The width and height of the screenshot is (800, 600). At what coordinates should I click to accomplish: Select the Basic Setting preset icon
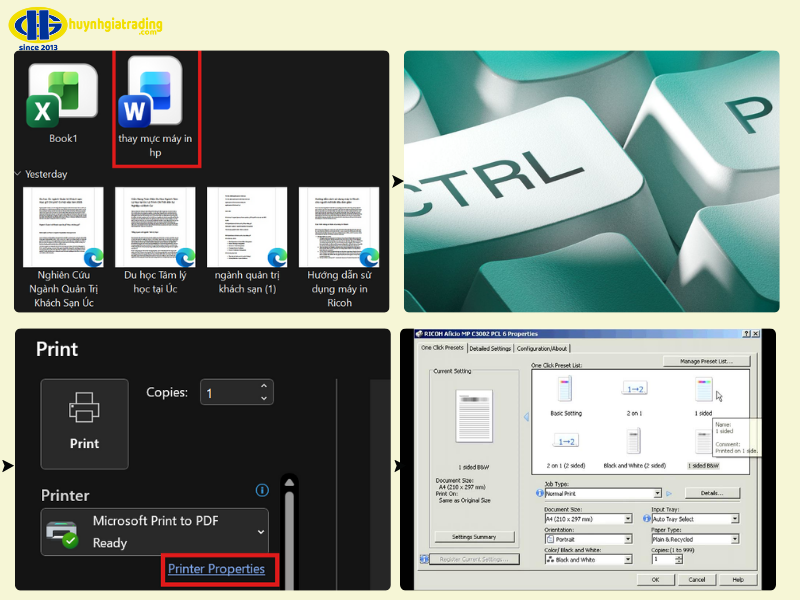[565, 390]
